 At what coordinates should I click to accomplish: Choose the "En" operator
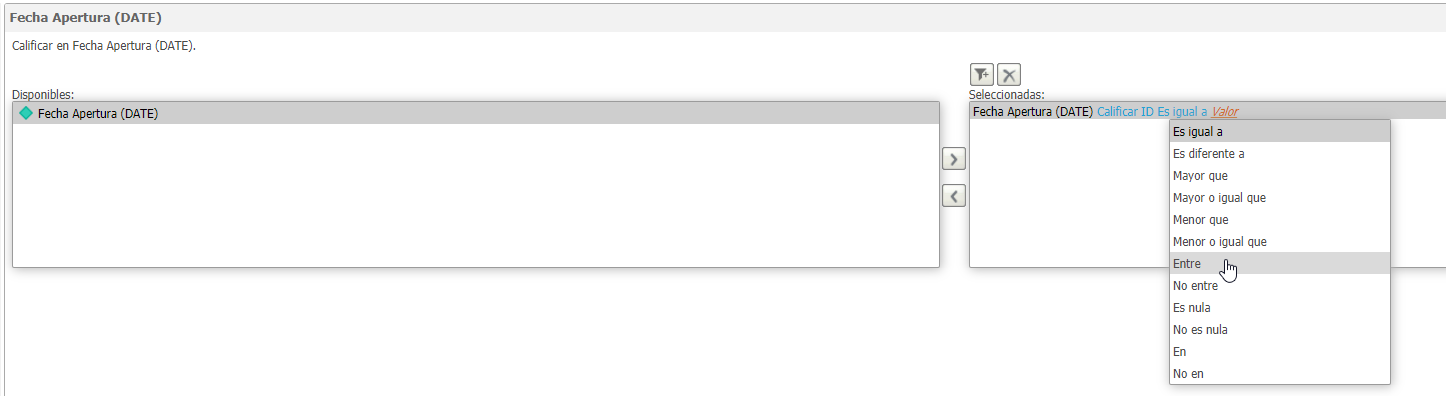(x=1280, y=352)
